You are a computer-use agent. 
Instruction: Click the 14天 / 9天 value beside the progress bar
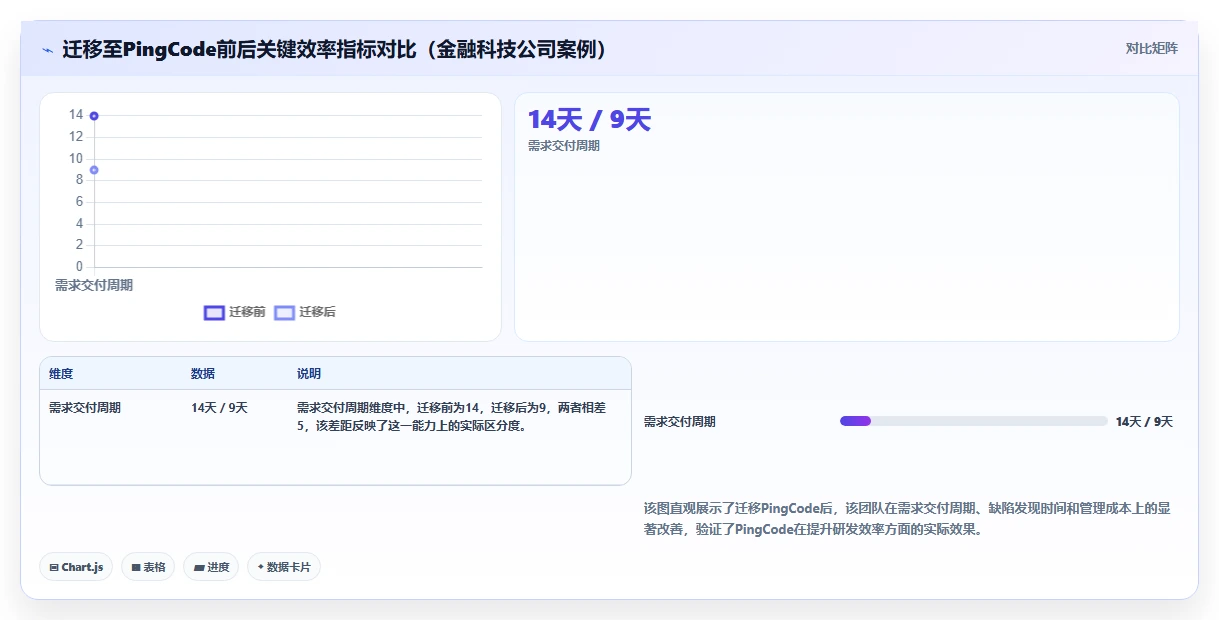[x=1144, y=422]
